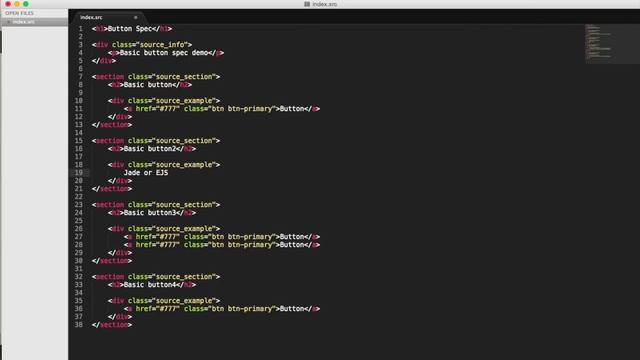
Task: Click the closing section tag on line 38
Action: point(112,325)
